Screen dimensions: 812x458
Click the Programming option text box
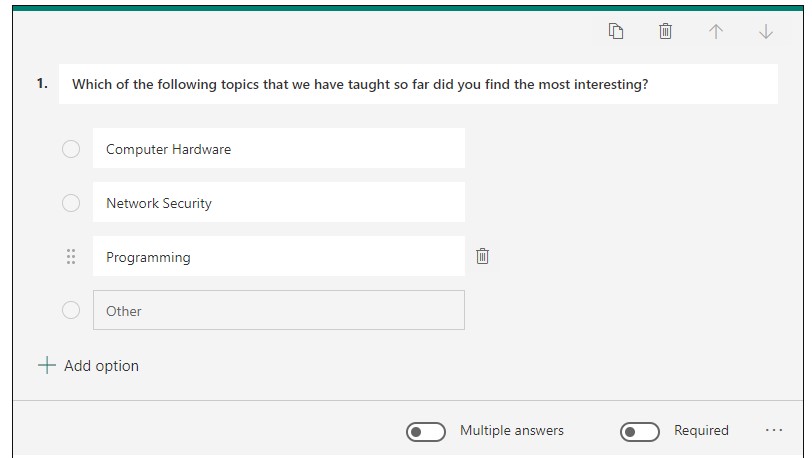(x=278, y=257)
